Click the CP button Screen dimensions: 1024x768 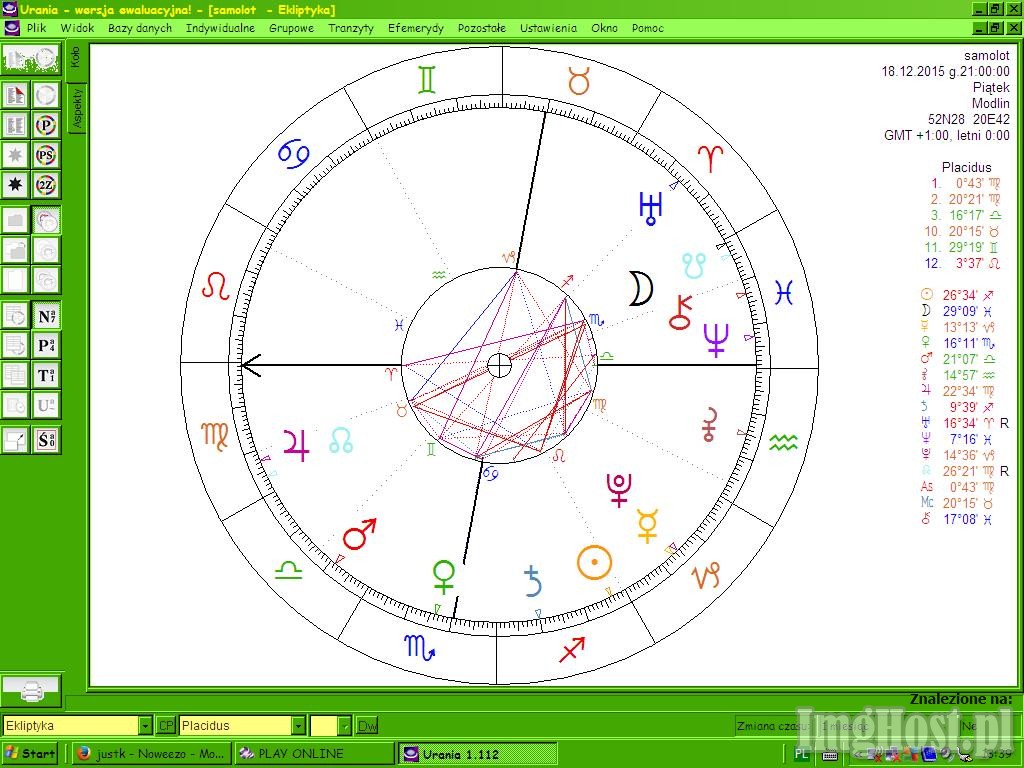pos(166,726)
